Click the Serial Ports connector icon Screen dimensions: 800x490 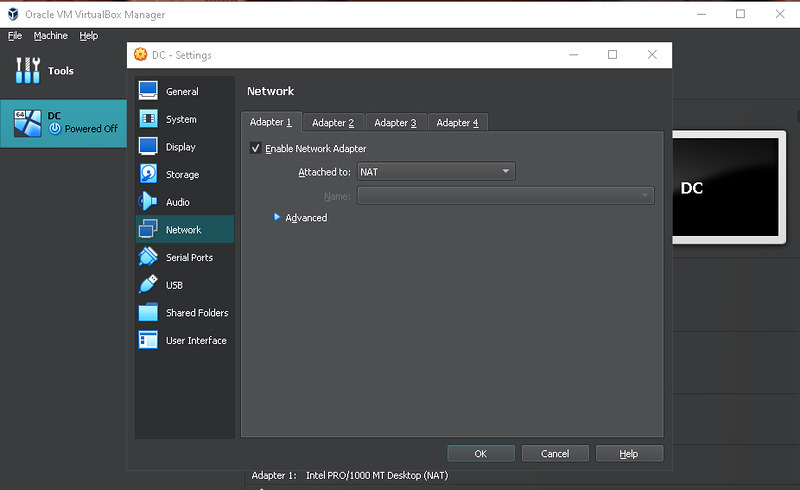pyautogui.click(x=148, y=257)
